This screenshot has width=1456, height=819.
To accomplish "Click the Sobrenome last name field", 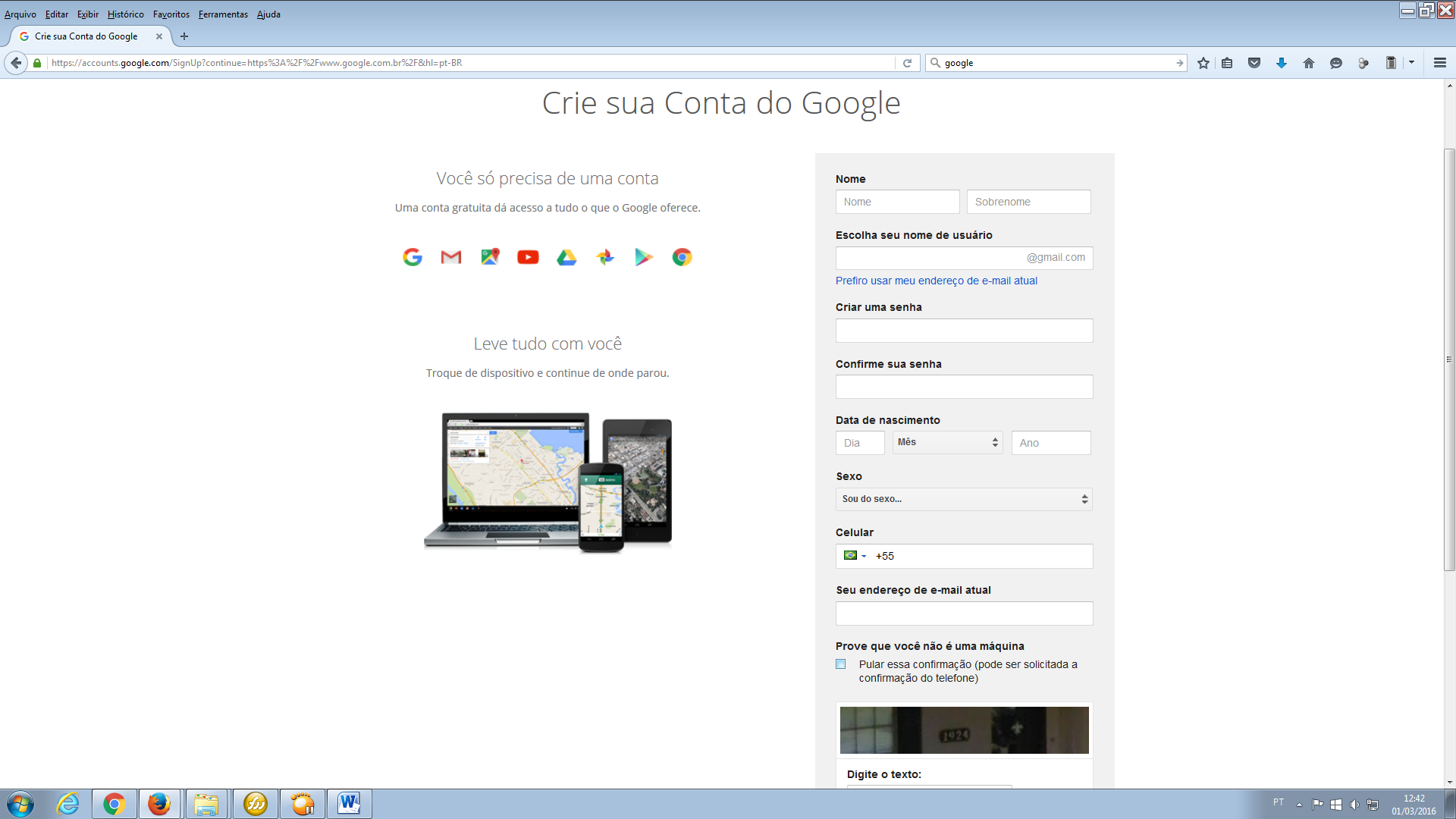I will point(1028,202).
